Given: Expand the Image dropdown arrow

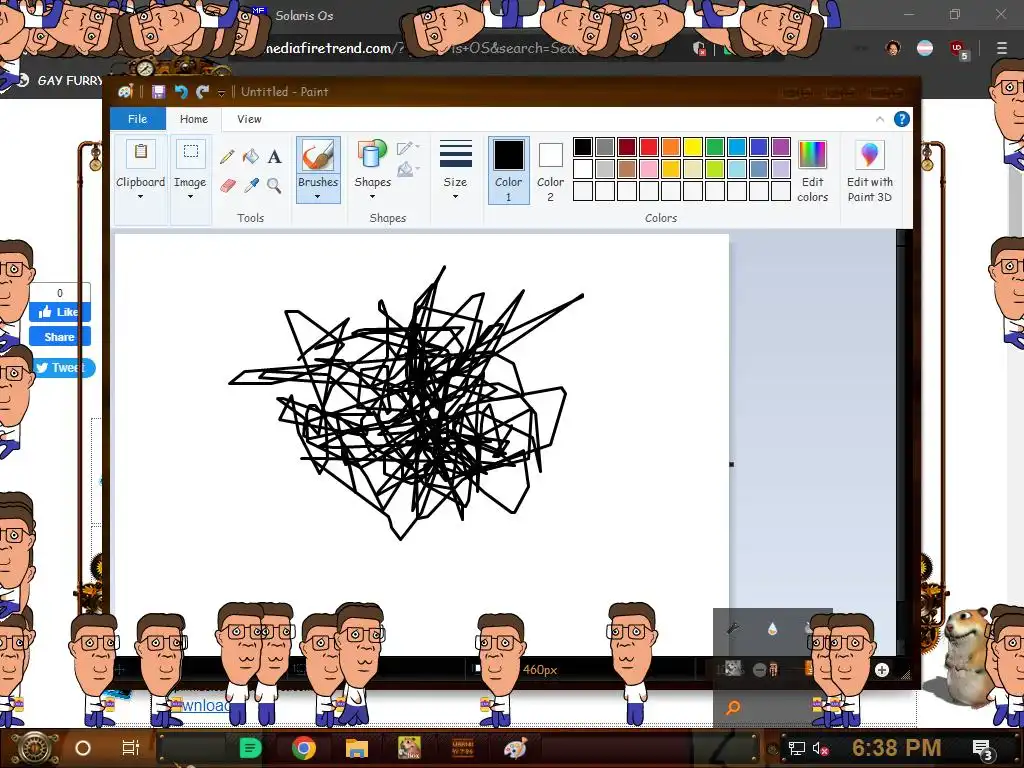Looking at the screenshot, I should [x=191, y=197].
